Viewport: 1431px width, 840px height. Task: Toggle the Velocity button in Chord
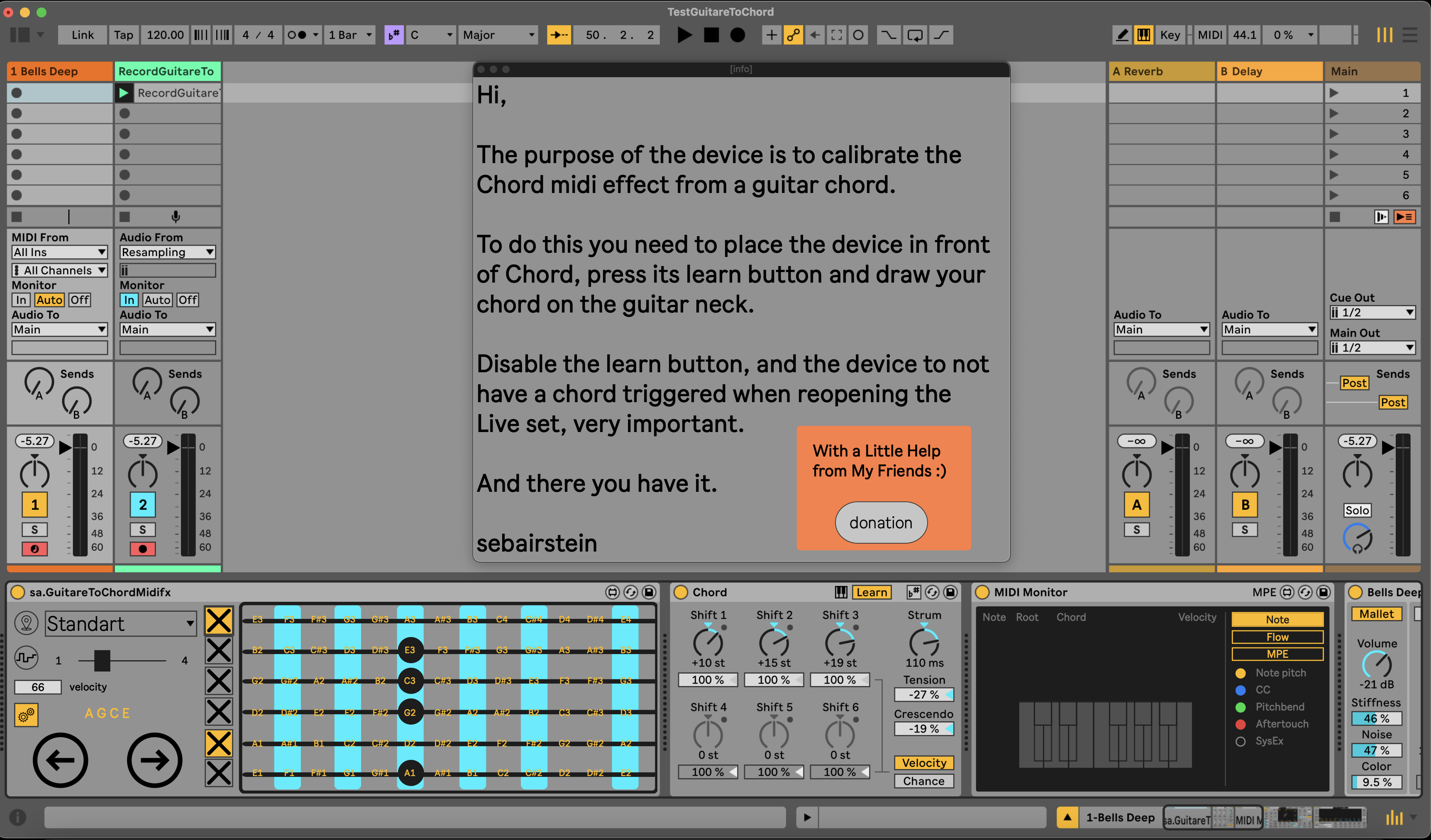tap(923, 763)
